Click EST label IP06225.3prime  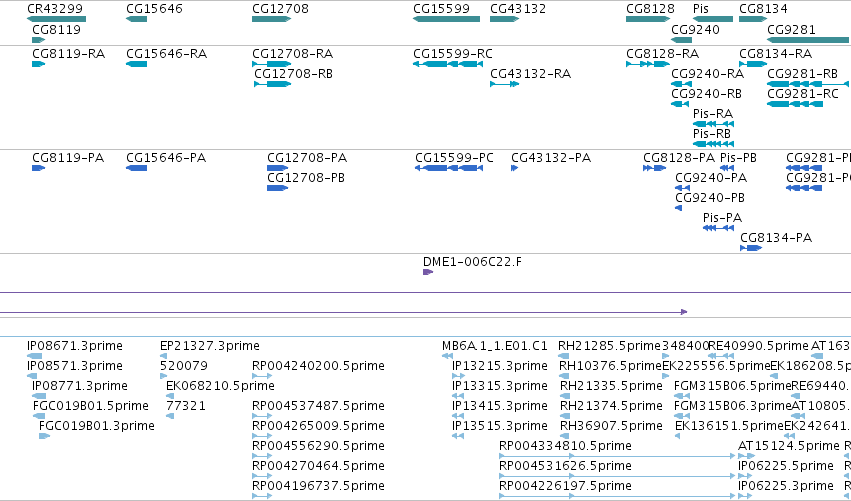pos(786,486)
